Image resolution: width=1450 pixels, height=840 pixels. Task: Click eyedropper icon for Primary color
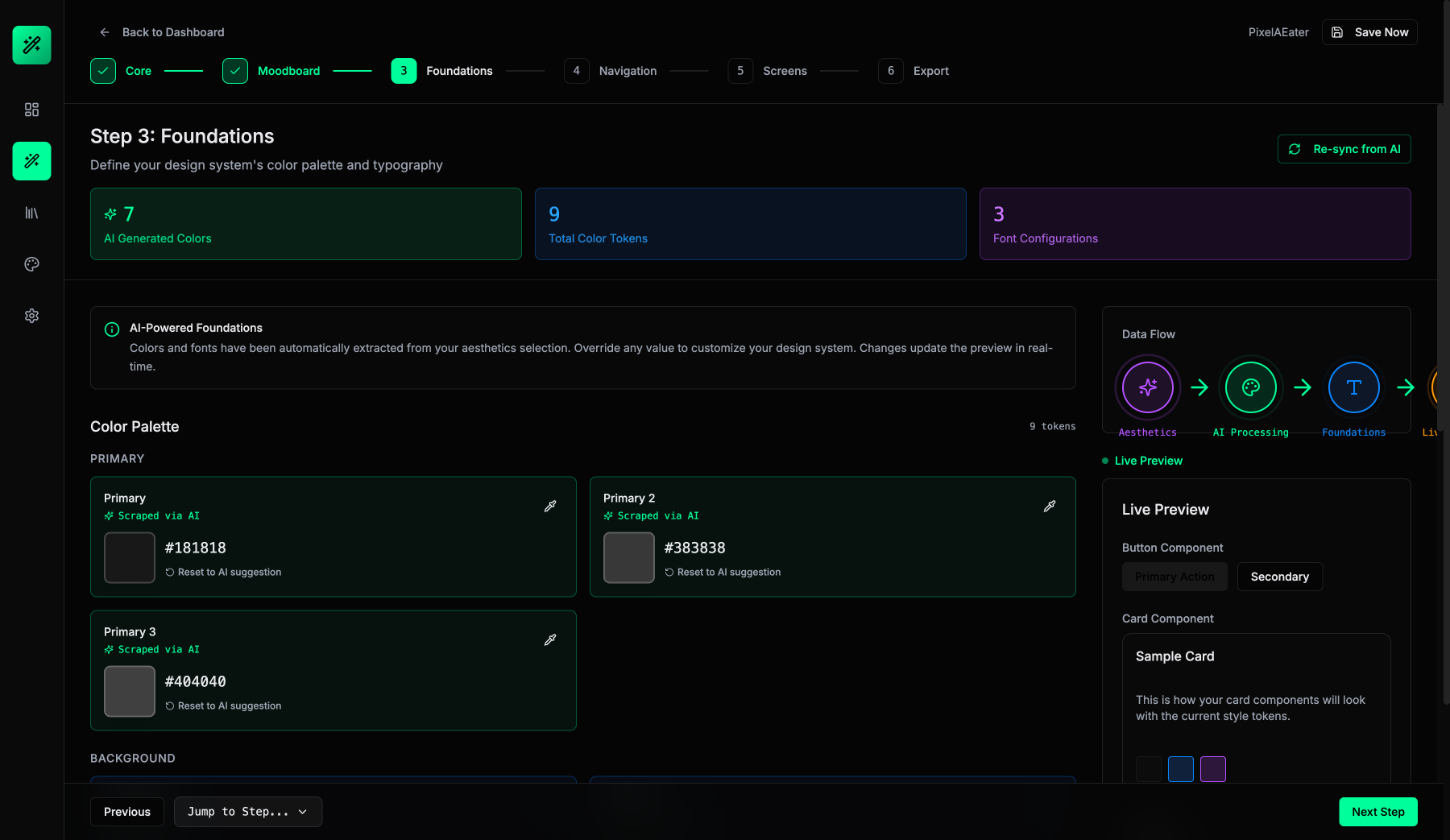coord(550,507)
